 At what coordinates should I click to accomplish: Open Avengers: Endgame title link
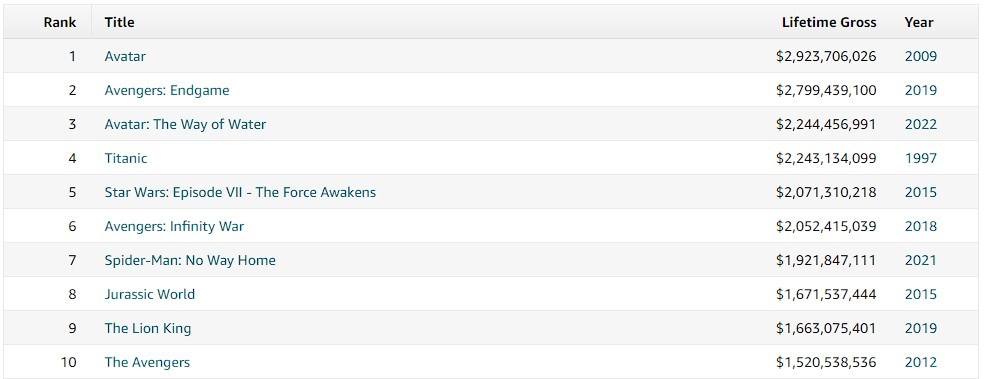tap(167, 90)
